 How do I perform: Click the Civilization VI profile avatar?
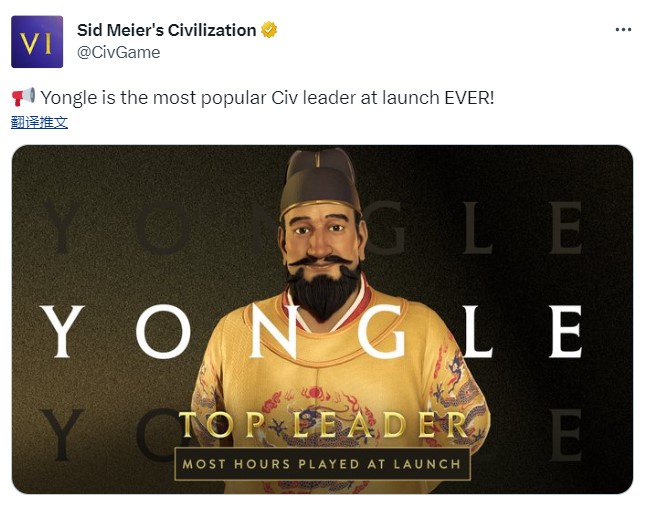[x=37, y=41]
